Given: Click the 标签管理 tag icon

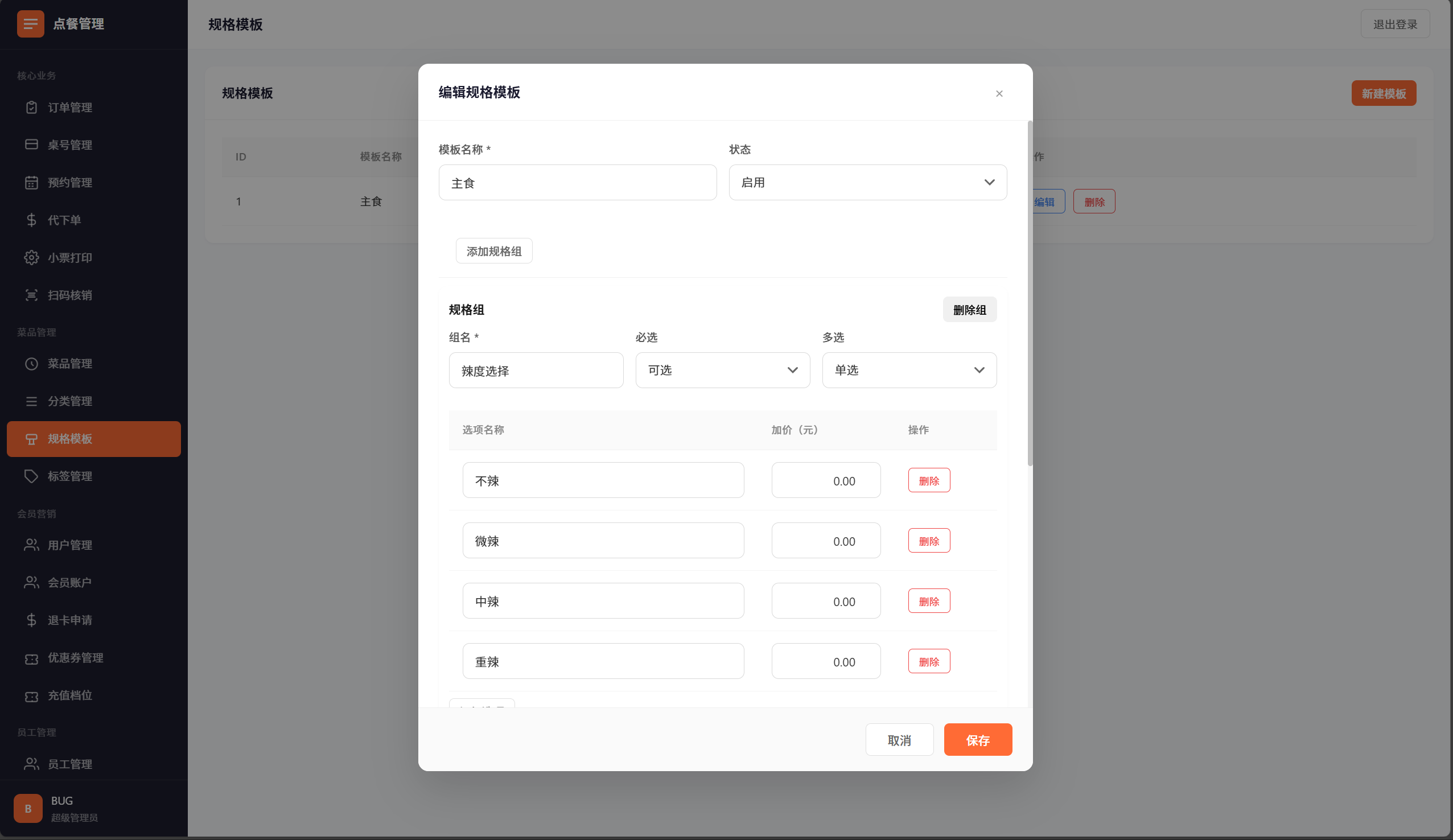Looking at the screenshot, I should [32, 476].
